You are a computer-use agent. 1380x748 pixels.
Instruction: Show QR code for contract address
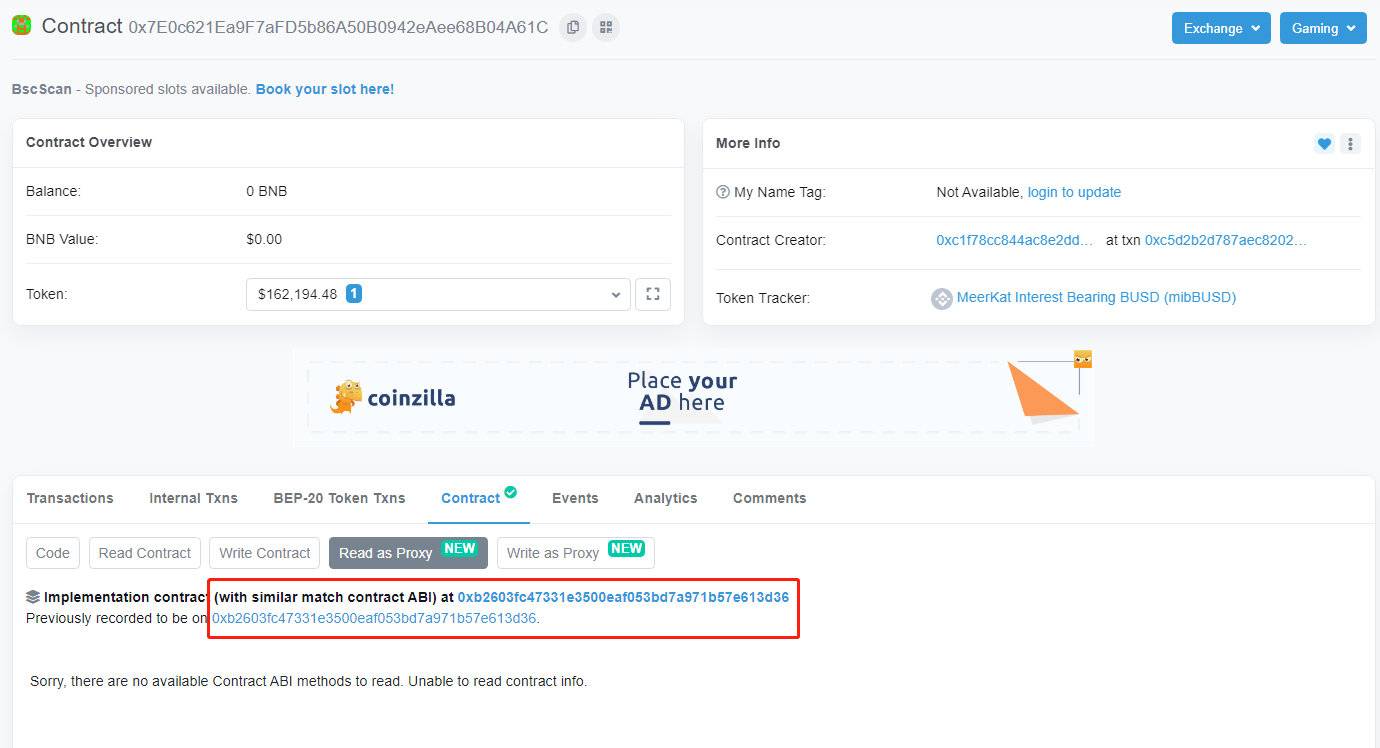click(x=606, y=27)
